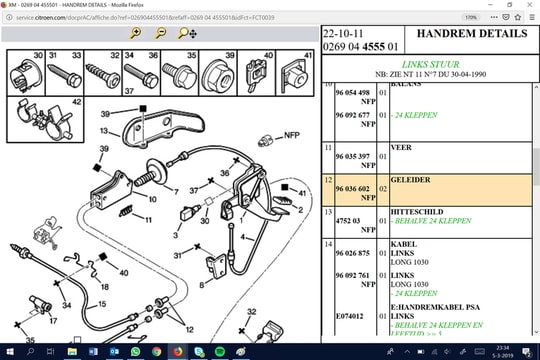
Task: Bookmark this page with the star icon
Action: click(x=518, y=17)
